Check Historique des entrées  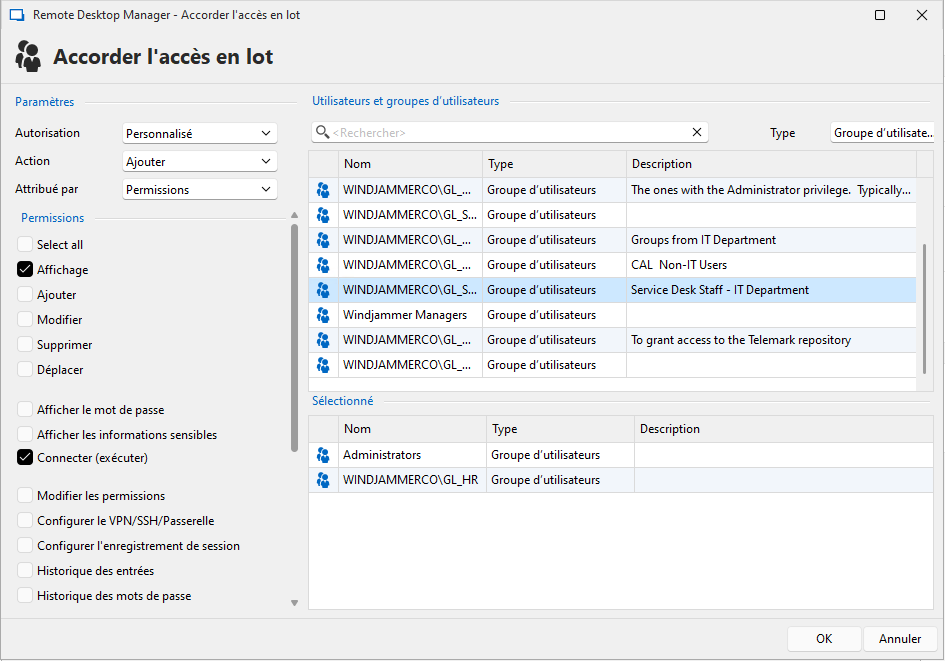click(25, 571)
